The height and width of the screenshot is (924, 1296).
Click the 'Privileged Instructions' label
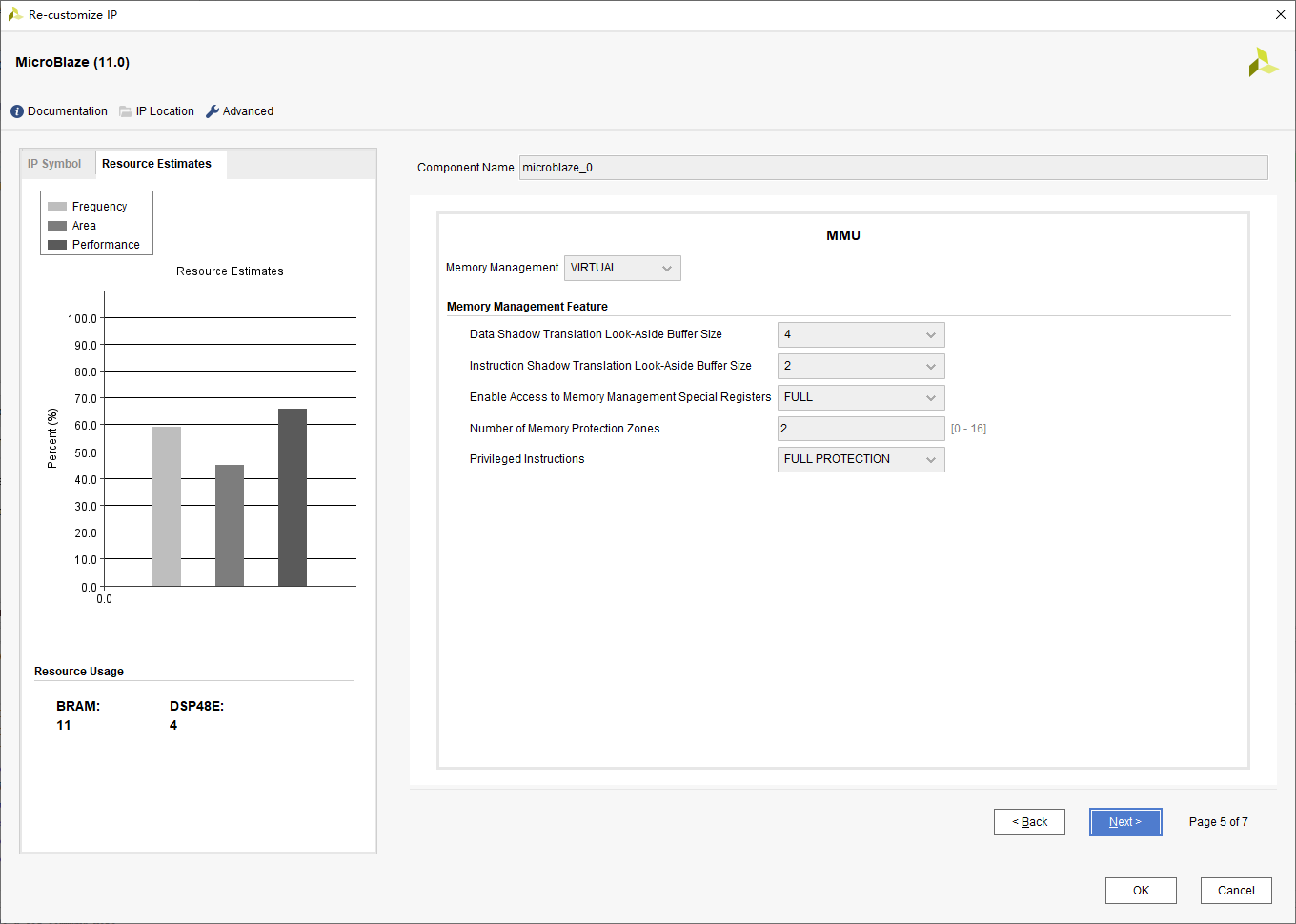527,459
